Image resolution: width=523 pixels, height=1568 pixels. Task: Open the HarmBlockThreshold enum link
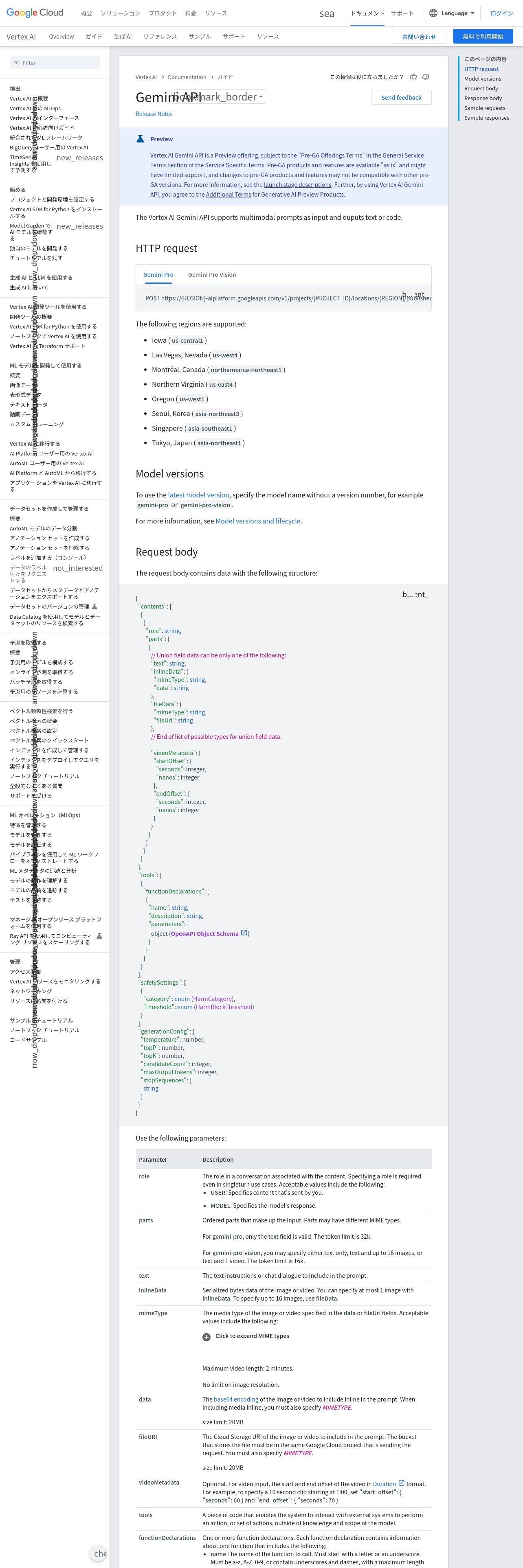[224, 1007]
